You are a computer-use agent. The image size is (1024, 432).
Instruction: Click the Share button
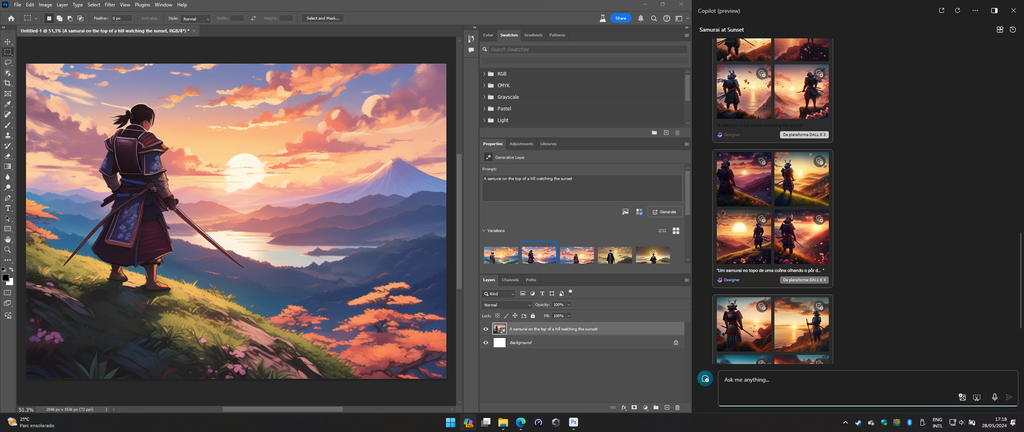click(620, 18)
